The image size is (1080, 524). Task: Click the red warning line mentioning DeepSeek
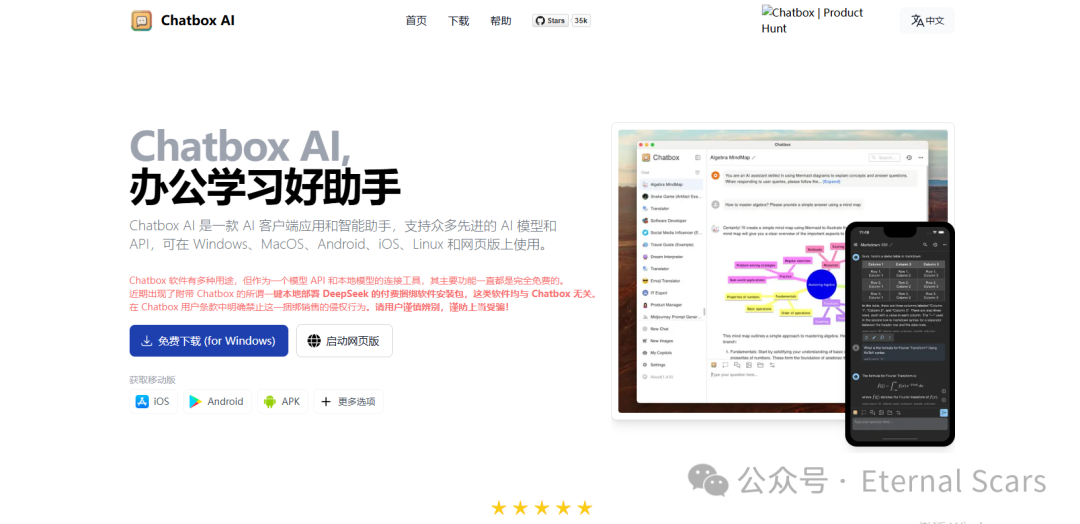pyautogui.click(x=363, y=293)
